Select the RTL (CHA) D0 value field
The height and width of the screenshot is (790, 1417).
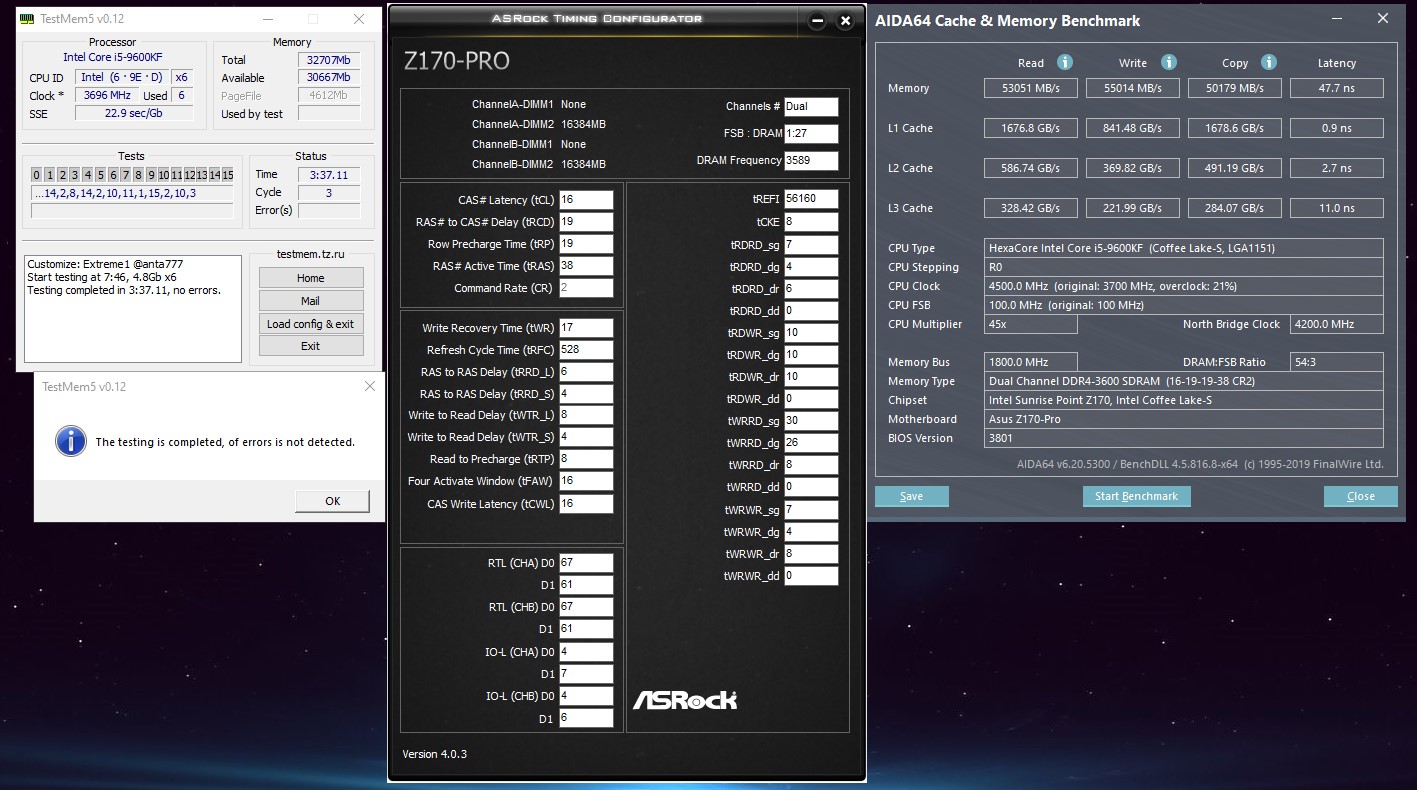coord(586,563)
